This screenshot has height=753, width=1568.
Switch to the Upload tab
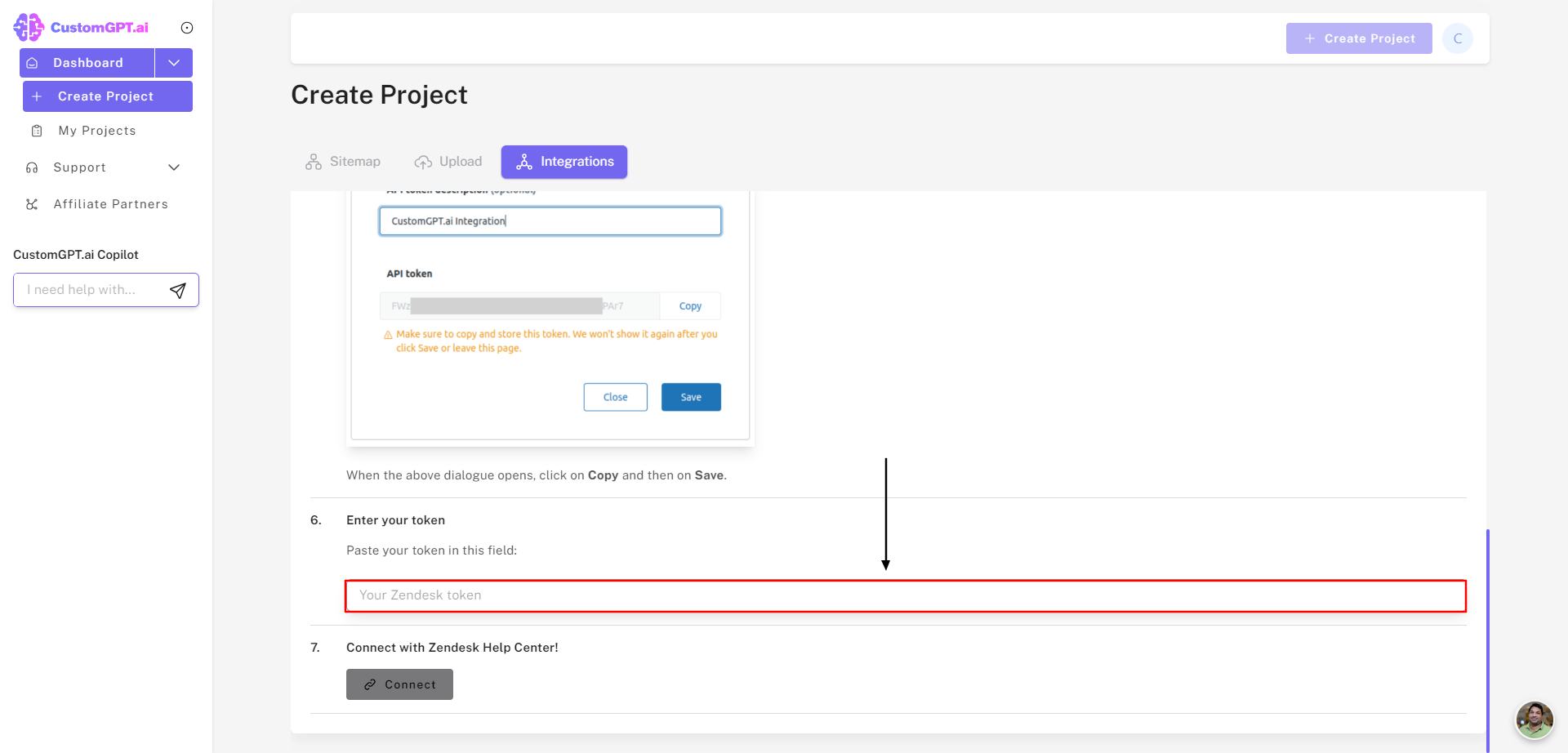coord(448,162)
